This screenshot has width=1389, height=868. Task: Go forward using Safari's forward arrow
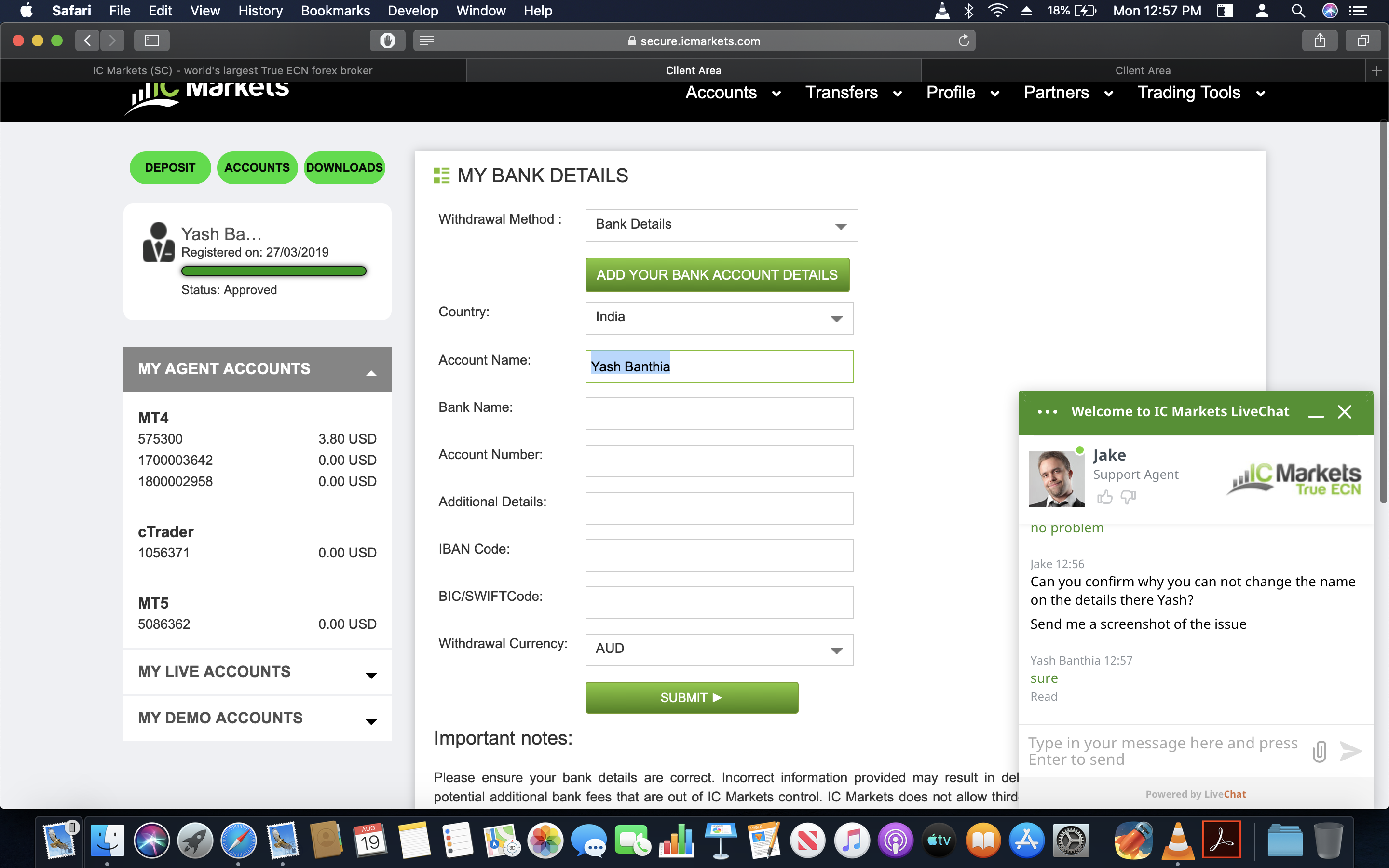pyautogui.click(x=112, y=40)
